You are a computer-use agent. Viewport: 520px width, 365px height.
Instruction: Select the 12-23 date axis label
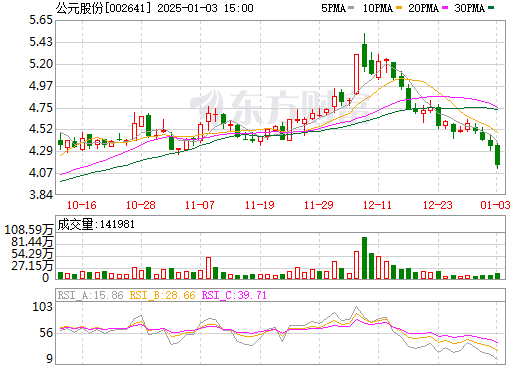click(x=438, y=205)
